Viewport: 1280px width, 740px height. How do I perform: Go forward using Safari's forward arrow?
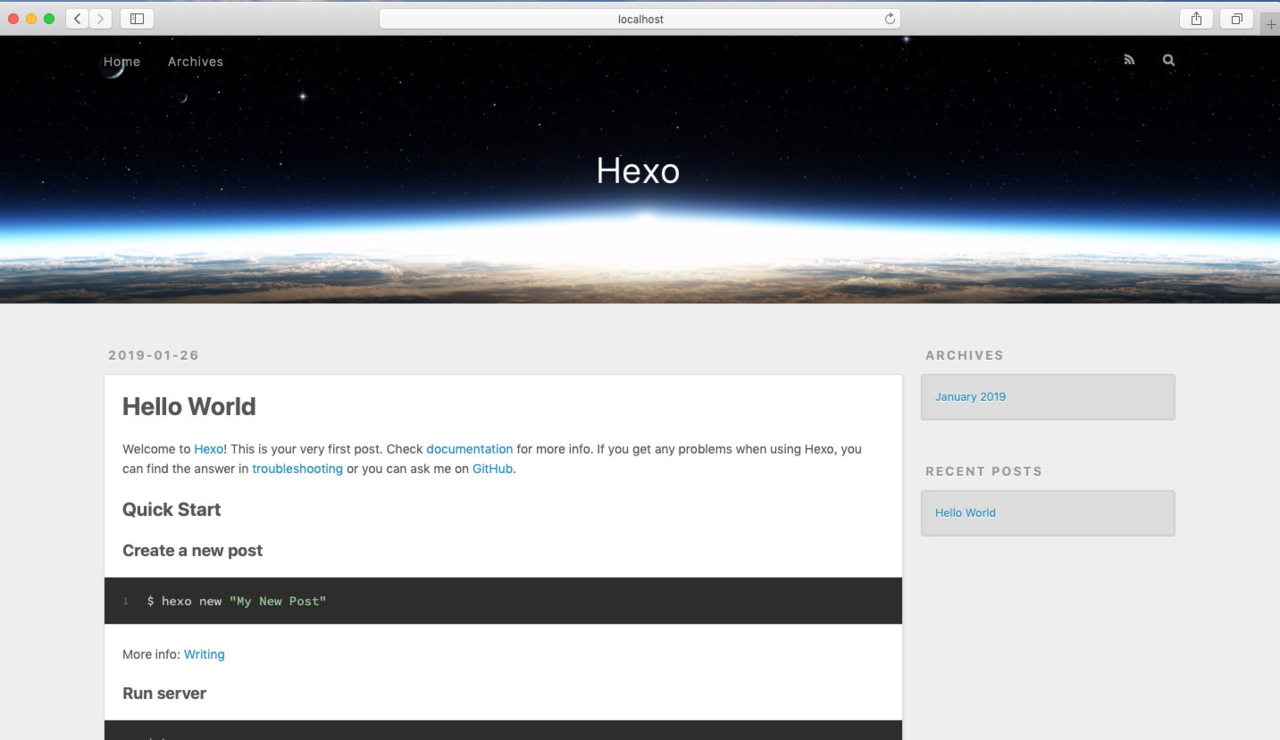[x=100, y=19]
